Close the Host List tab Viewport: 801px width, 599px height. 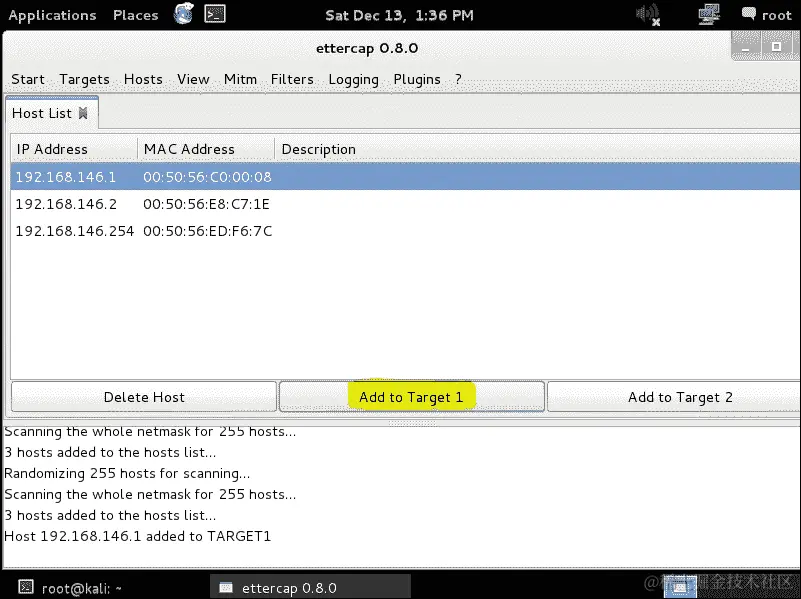pos(83,113)
